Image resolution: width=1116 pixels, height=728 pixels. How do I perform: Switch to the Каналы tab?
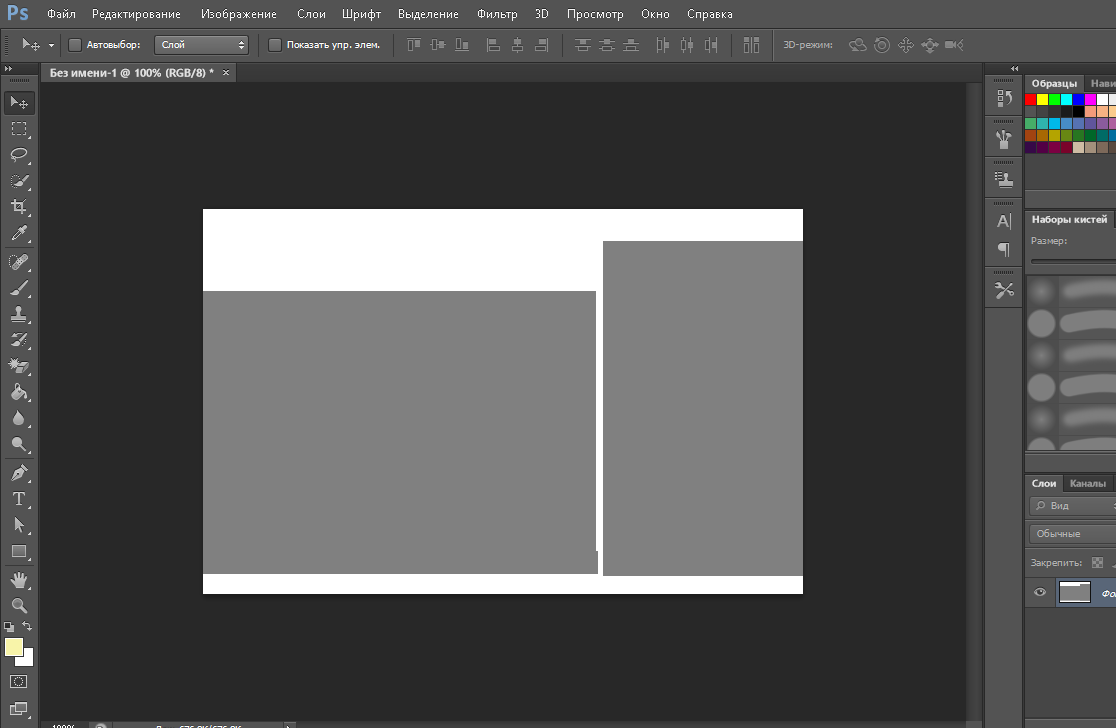tap(1087, 483)
